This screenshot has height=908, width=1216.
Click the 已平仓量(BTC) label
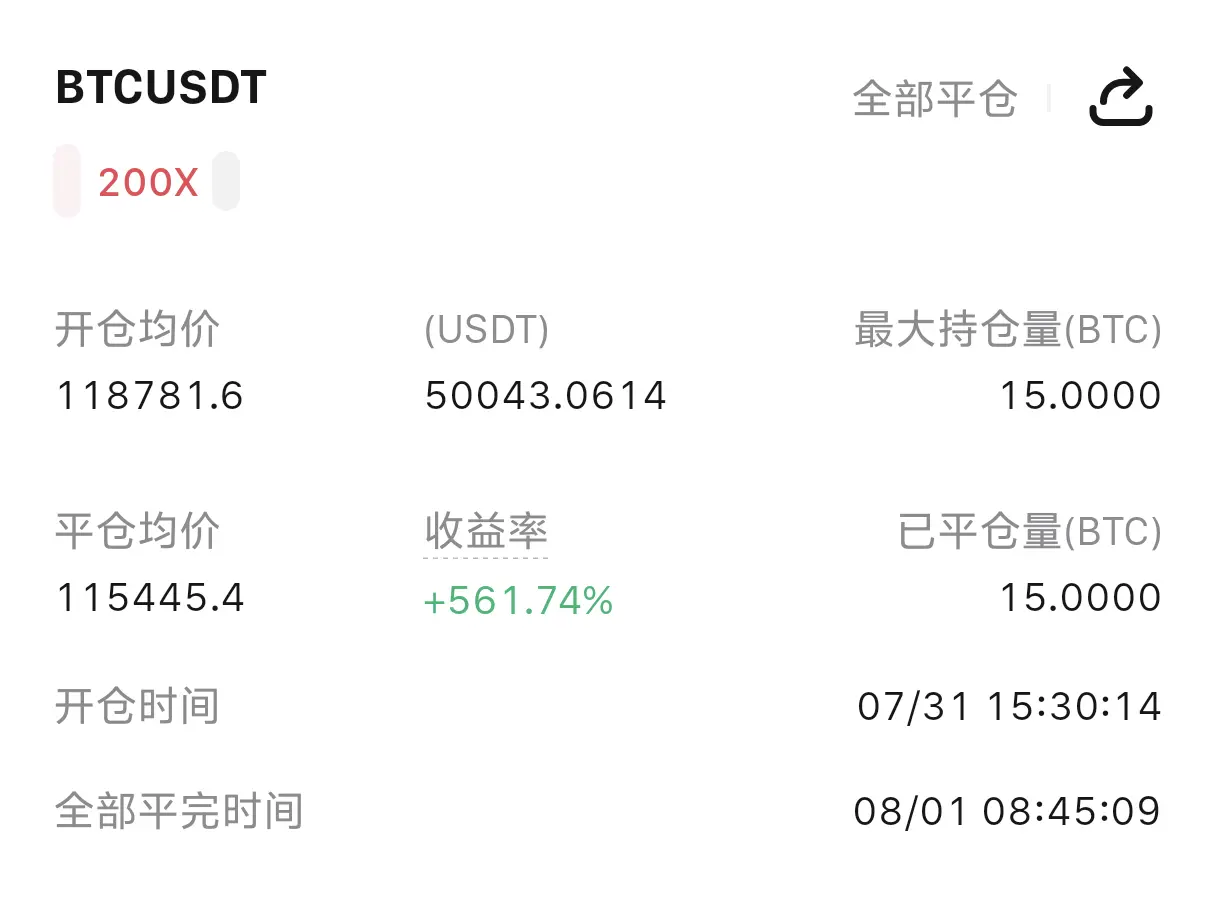[1030, 532]
